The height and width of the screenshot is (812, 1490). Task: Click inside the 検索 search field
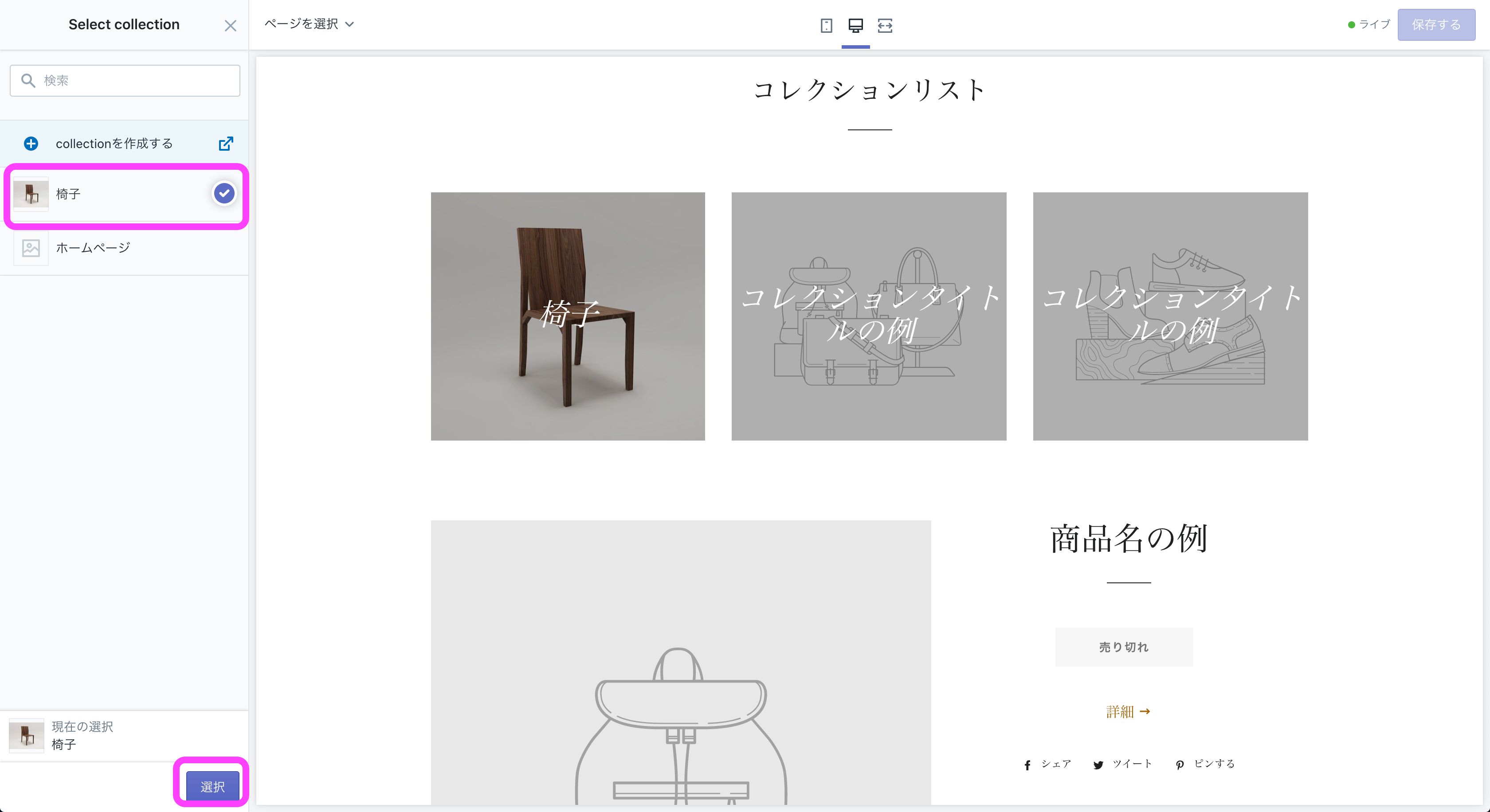124,80
